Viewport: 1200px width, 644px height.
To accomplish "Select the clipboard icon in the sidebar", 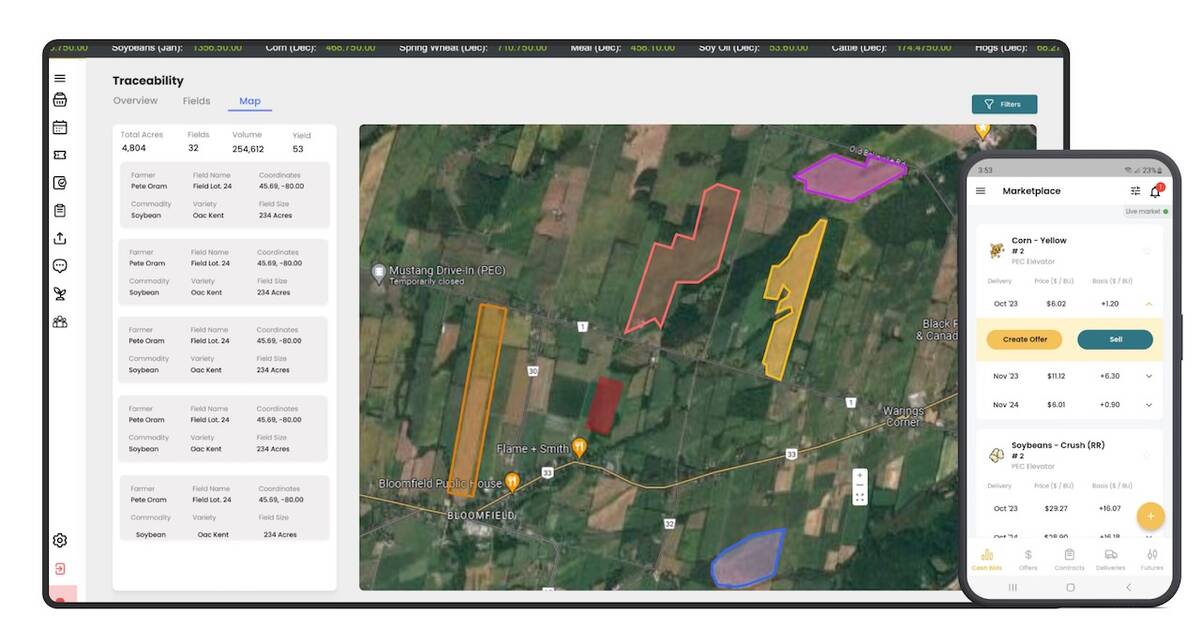I will [x=59, y=210].
